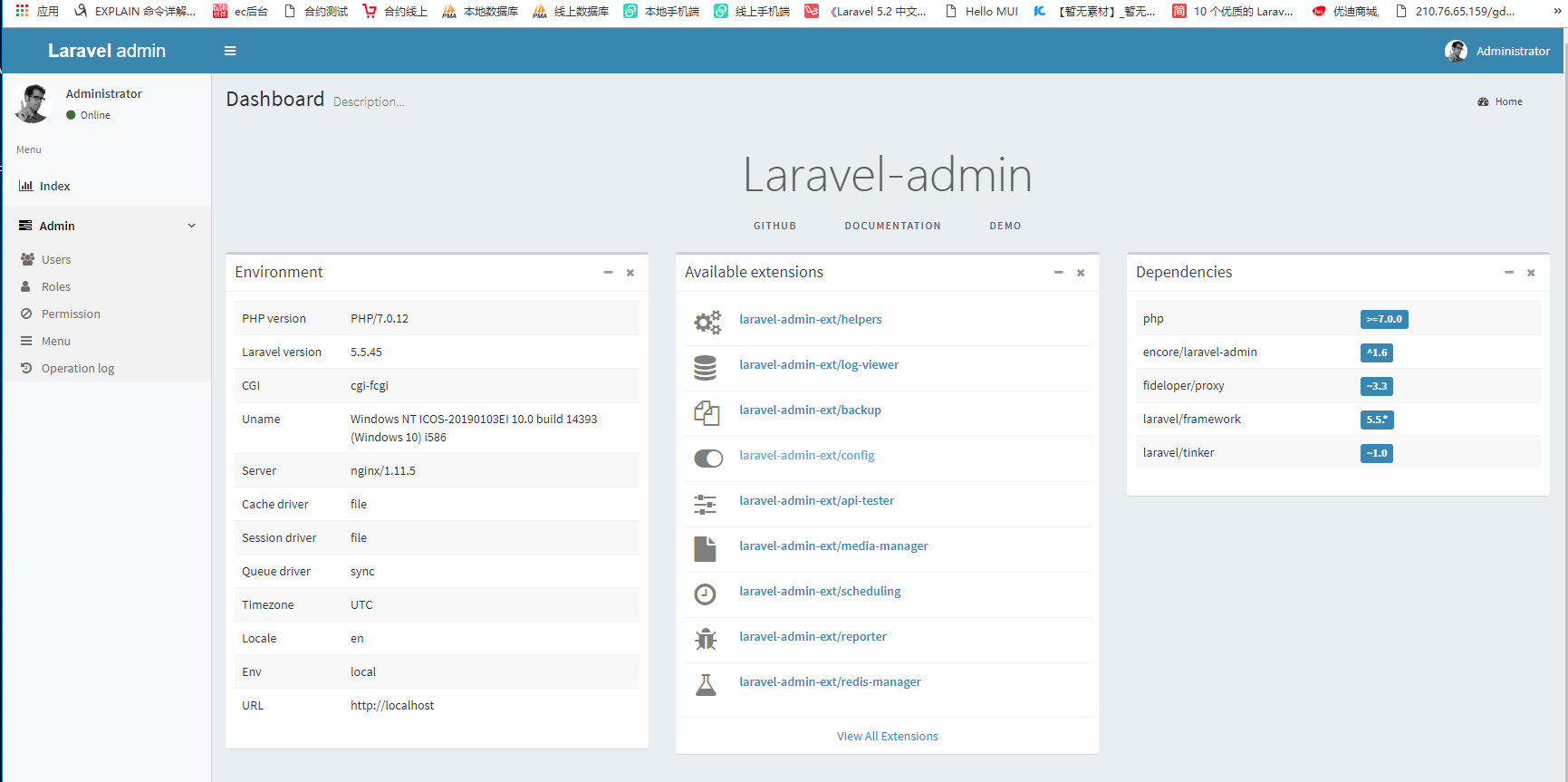Open laravel-admin-ext/redis-manager link

click(830, 681)
